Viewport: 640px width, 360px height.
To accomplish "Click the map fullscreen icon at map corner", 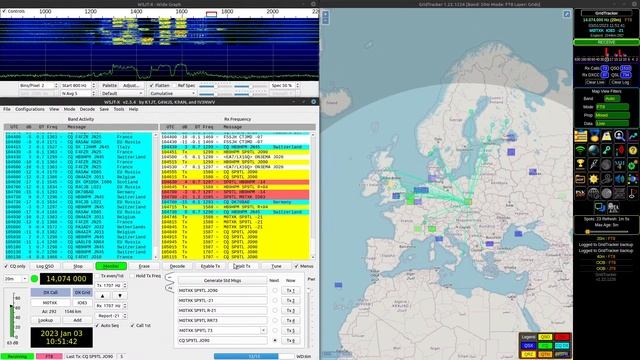I will point(567,14).
